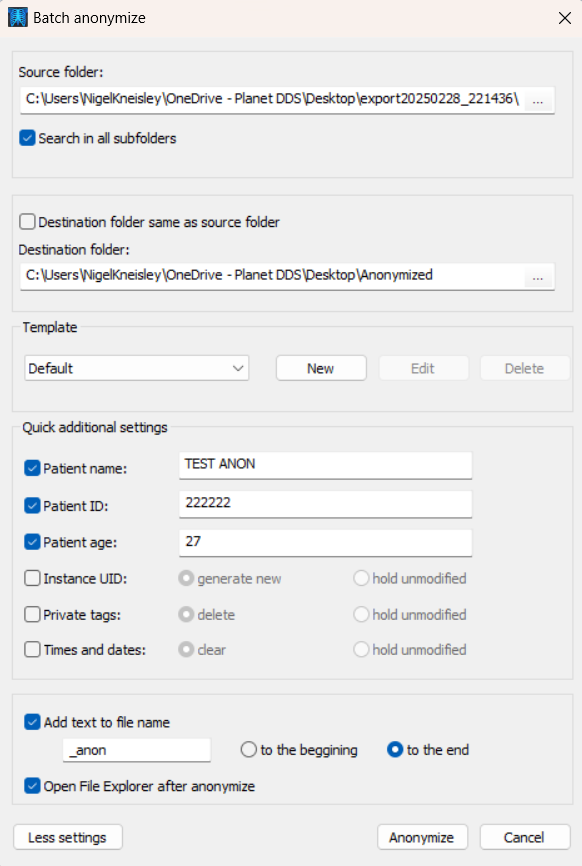Click the Patient age field showing 27

(x=325, y=542)
